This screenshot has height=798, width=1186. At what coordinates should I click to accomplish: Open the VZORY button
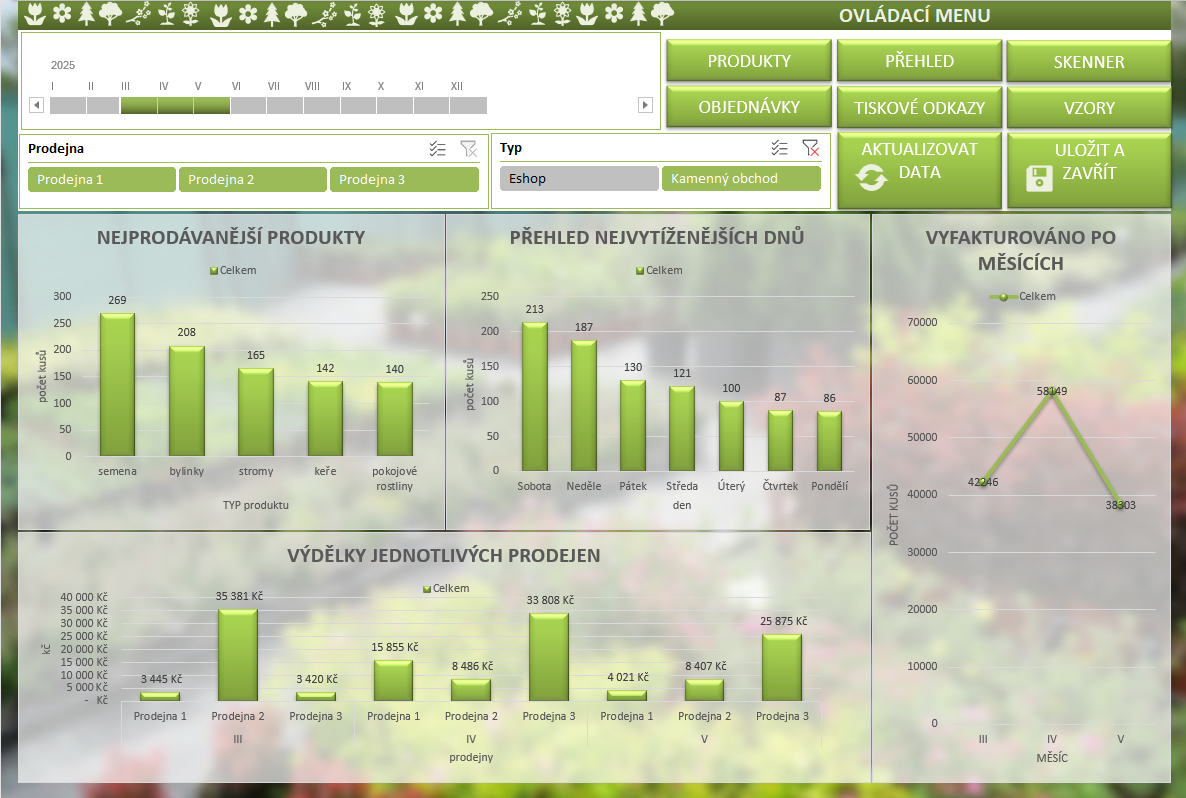(1088, 108)
